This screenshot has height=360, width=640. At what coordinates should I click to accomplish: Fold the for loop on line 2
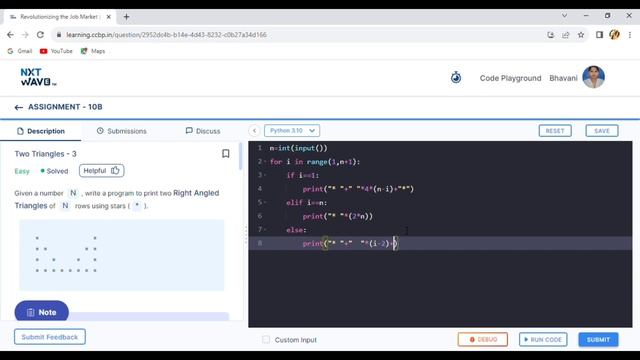click(x=265, y=162)
